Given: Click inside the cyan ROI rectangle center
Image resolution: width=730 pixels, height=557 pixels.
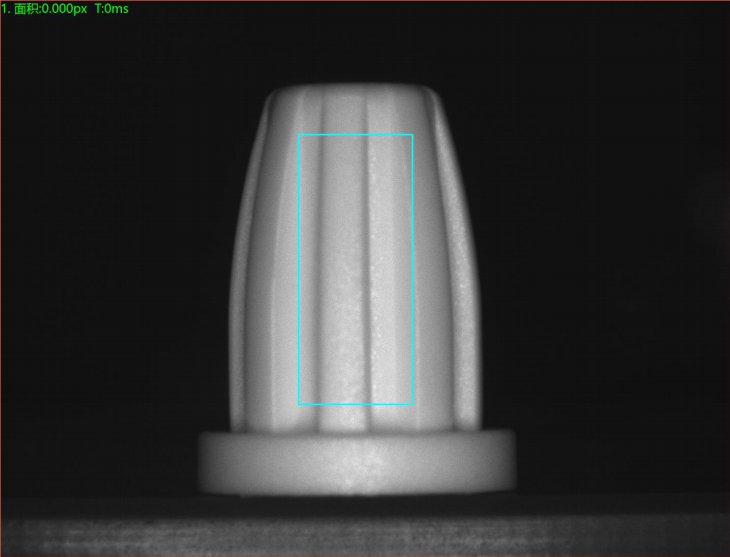Looking at the screenshot, I should (355, 270).
